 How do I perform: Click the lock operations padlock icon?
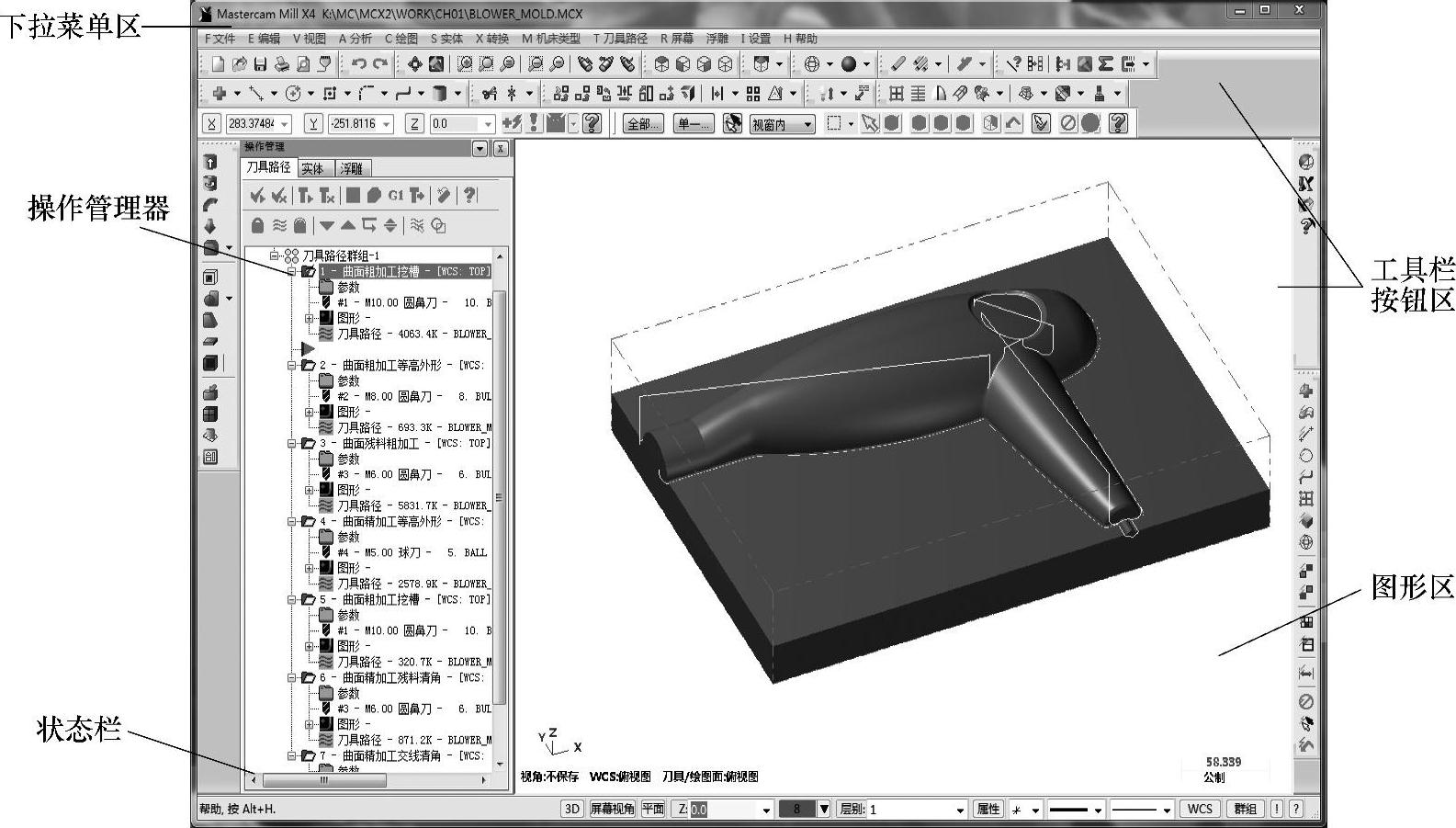point(258,225)
